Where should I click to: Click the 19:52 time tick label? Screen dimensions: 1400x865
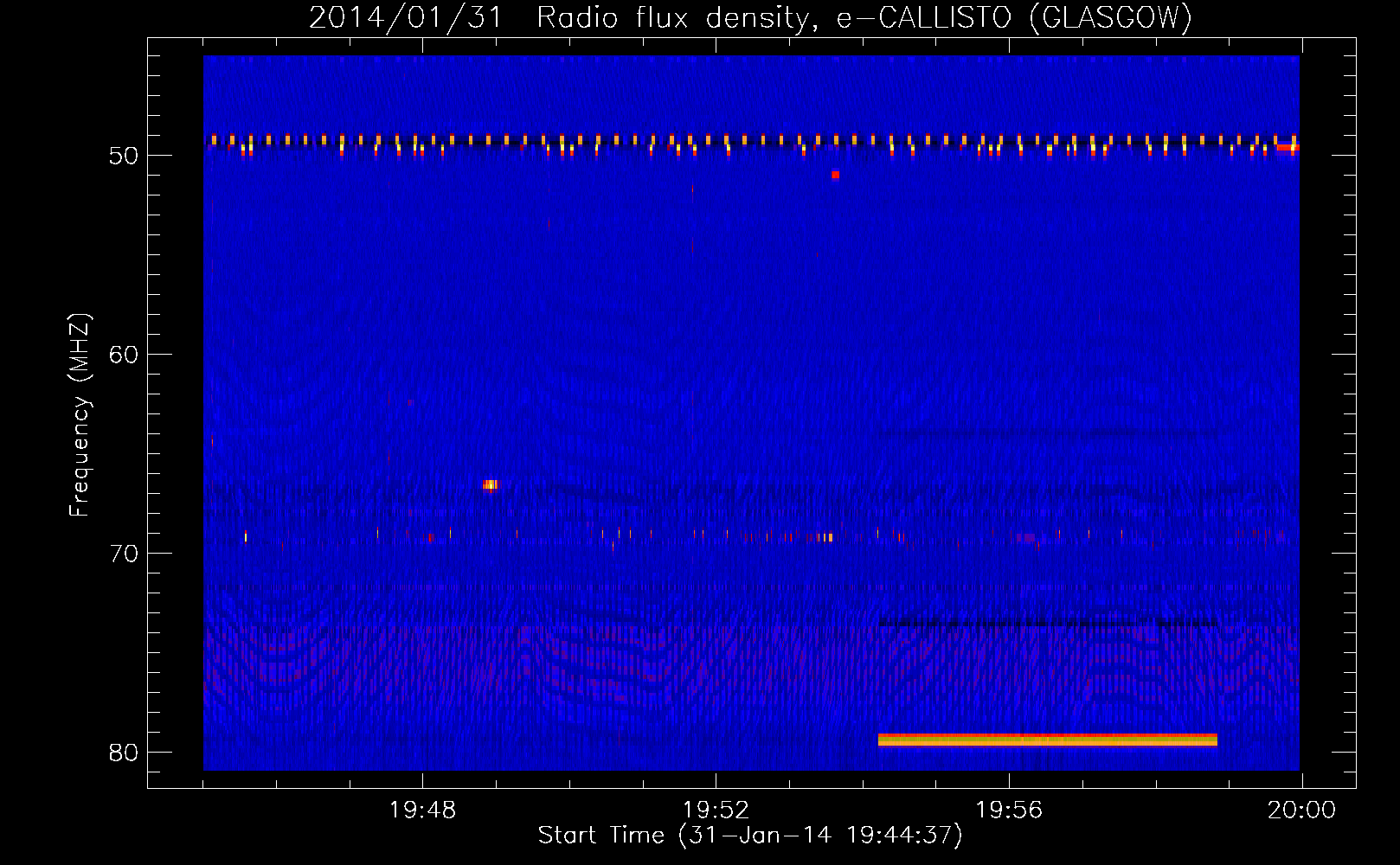716,810
